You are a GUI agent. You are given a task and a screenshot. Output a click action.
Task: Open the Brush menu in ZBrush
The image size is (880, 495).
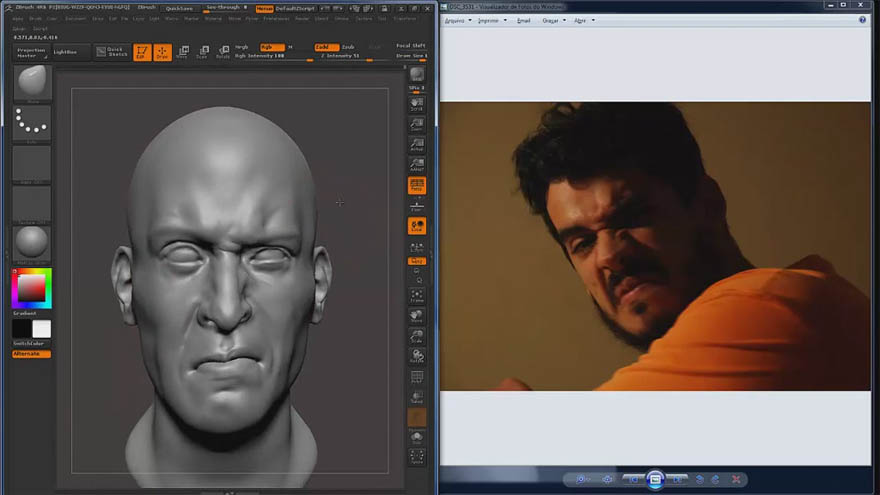click(35, 19)
